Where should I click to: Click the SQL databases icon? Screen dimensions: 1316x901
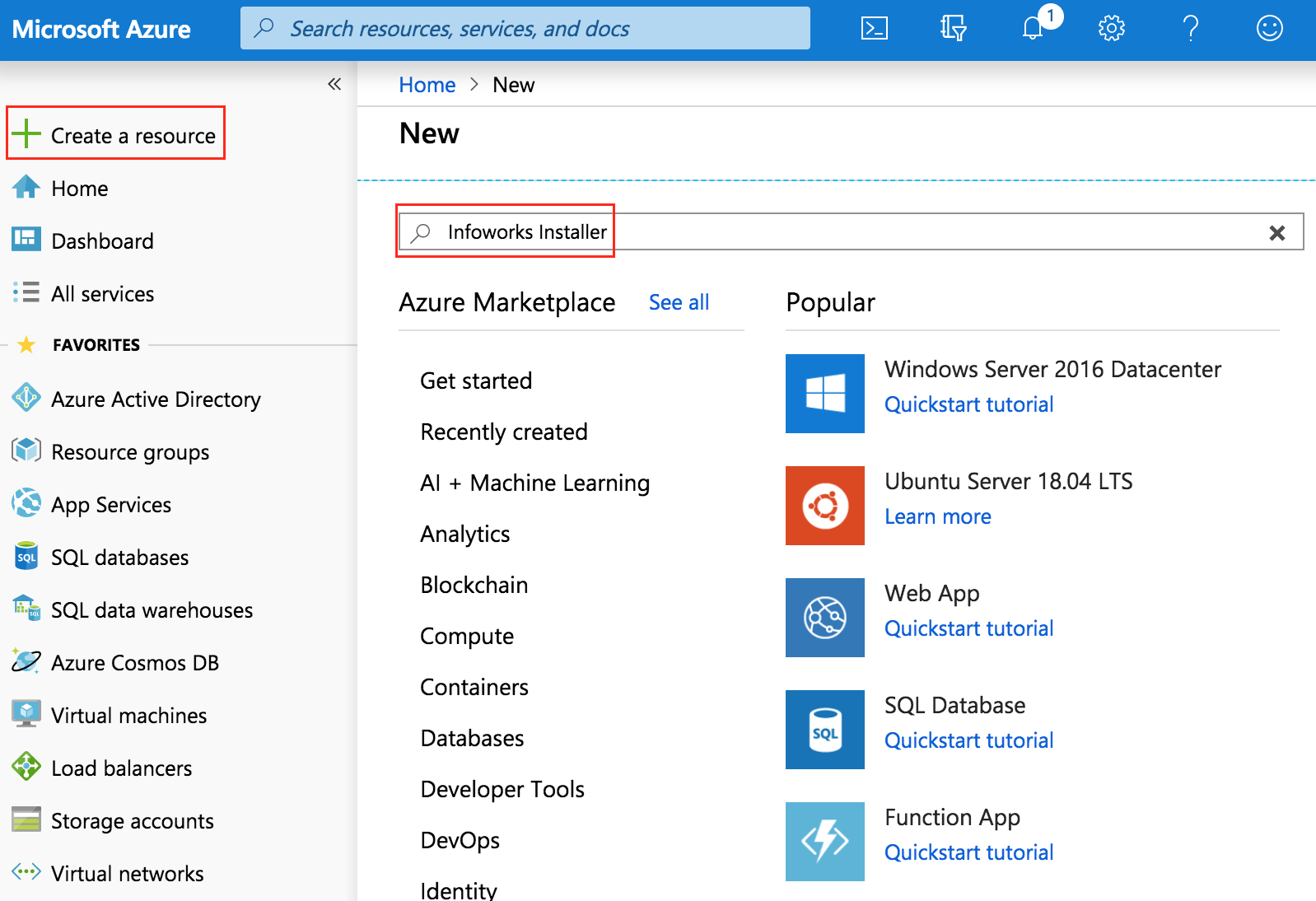(x=26, y=556)
